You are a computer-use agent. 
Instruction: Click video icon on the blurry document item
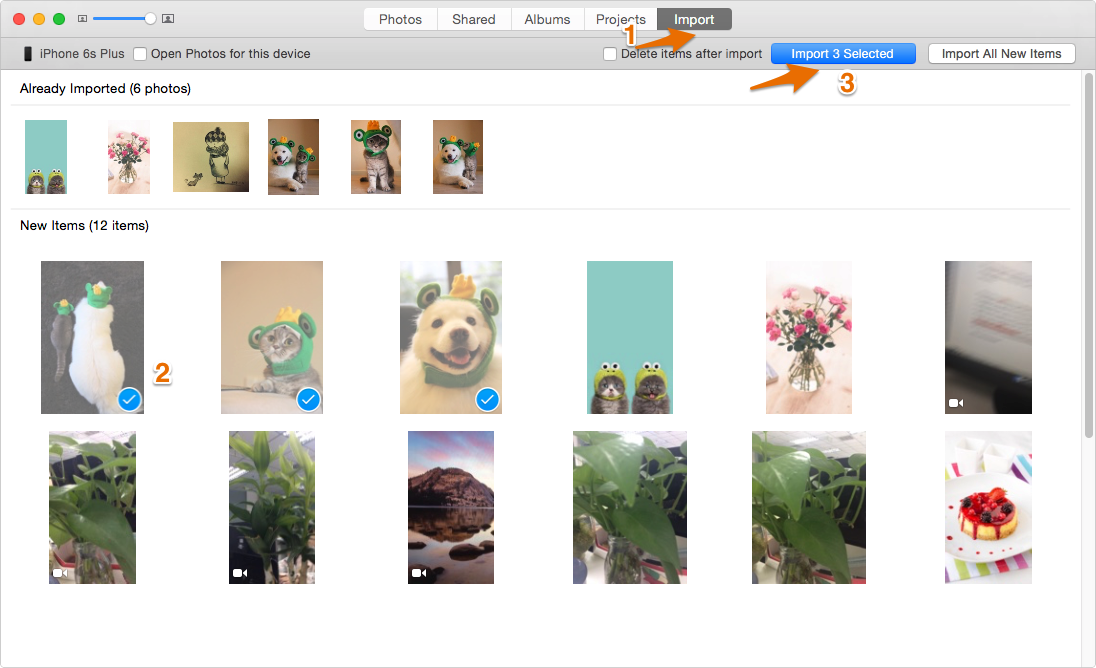coord(956,403)
